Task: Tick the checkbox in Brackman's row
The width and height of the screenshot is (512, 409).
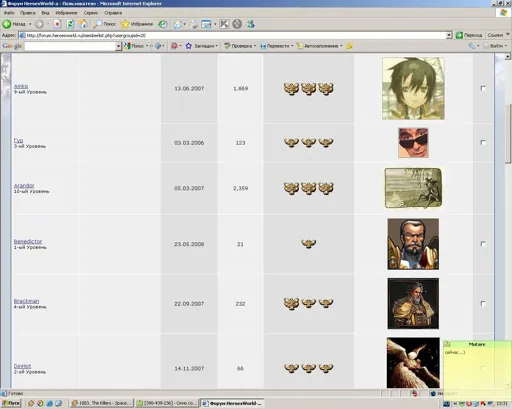Action: point(483,303)
